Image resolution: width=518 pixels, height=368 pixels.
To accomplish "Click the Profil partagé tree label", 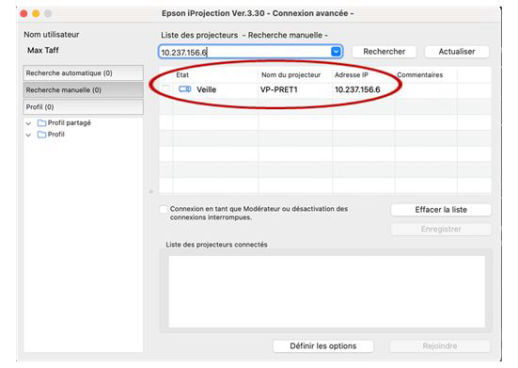I will click(69, 123).
